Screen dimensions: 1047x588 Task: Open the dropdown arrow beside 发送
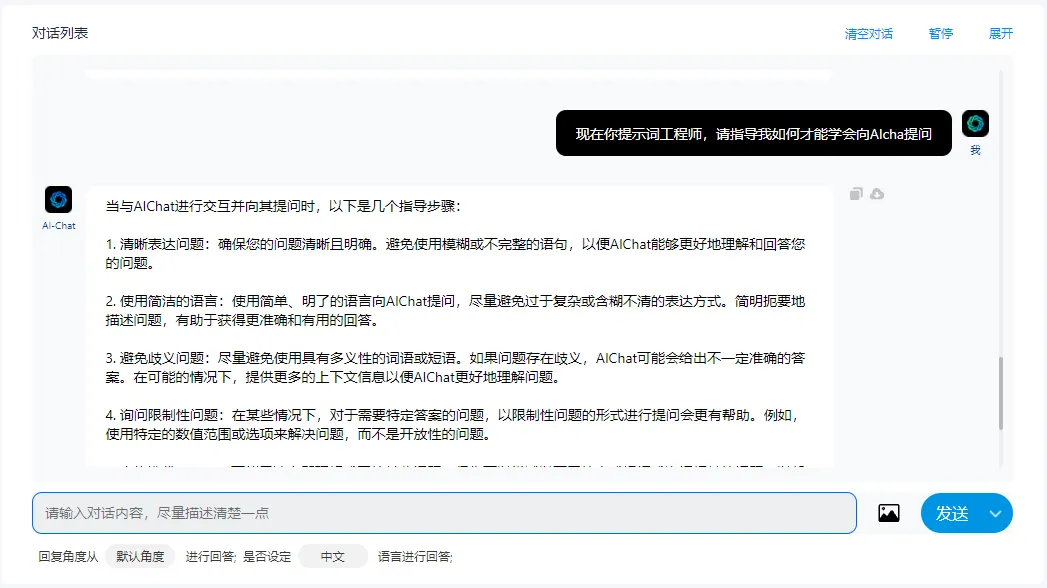click(x=995, y=513)
